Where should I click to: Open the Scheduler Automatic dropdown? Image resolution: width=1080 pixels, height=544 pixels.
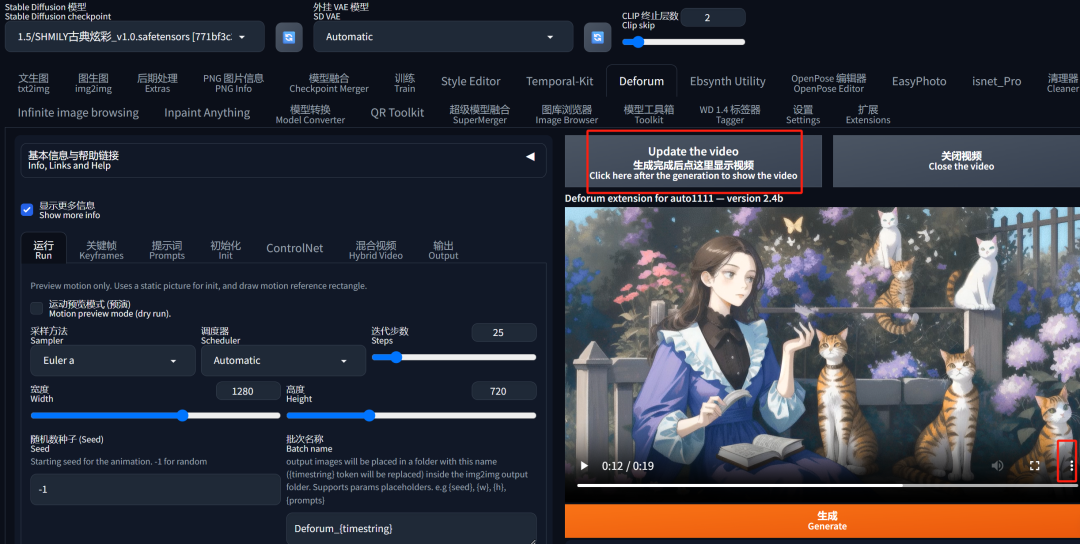[x=283, y=360]
